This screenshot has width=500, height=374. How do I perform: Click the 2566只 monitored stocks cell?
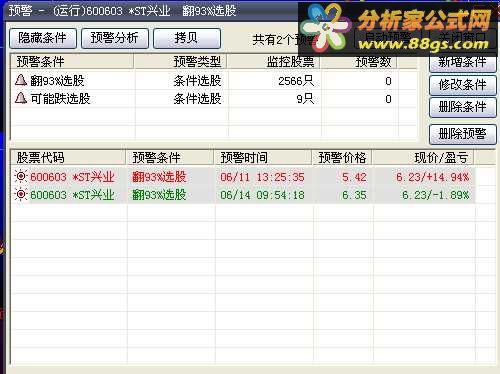point(296,81)
